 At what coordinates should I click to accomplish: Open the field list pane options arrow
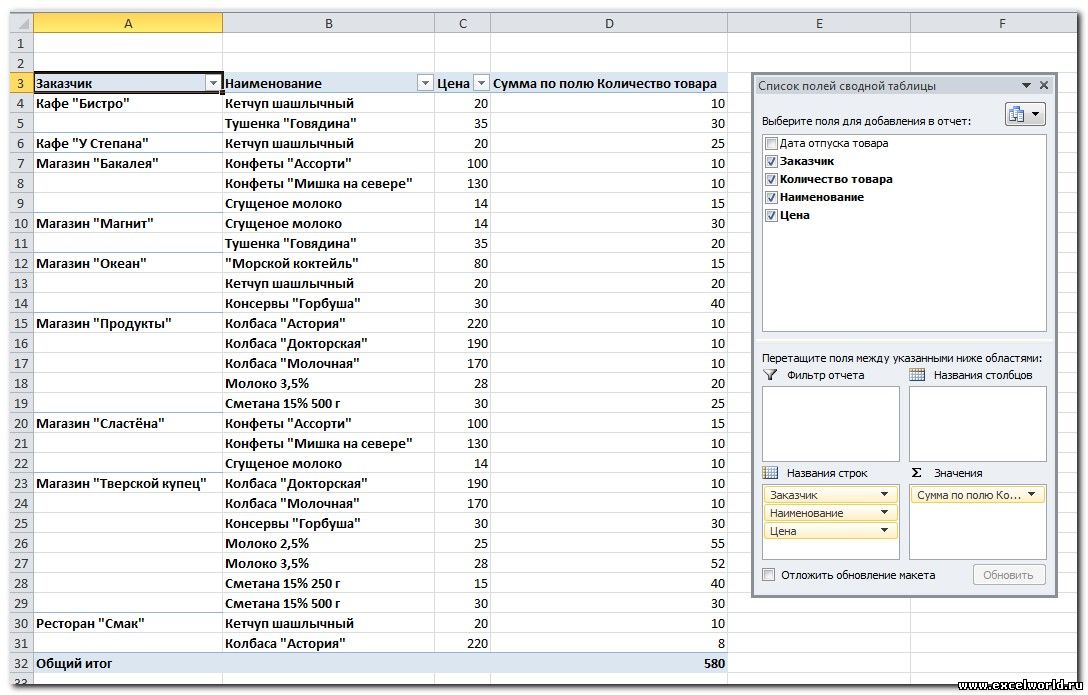1026,85
